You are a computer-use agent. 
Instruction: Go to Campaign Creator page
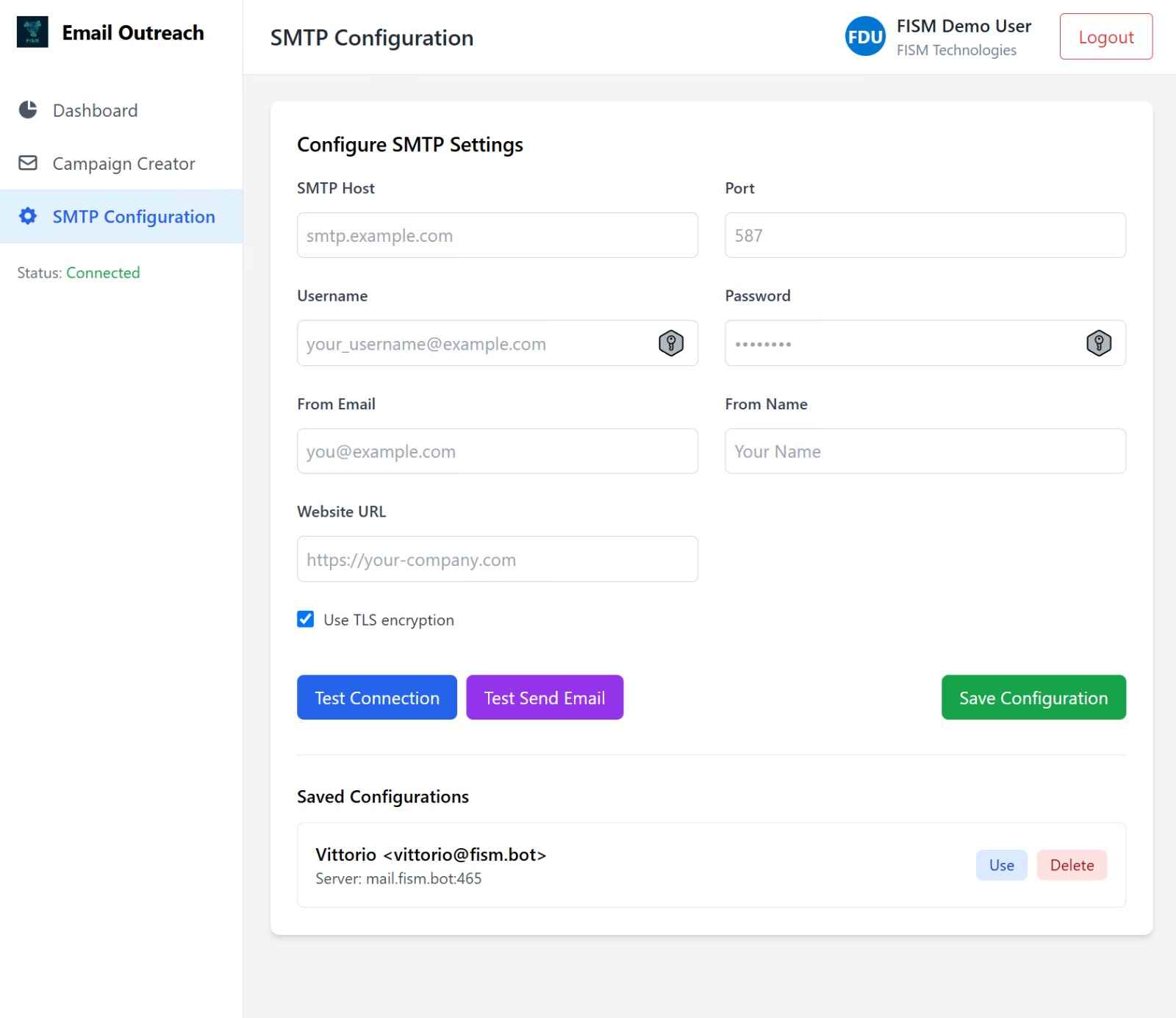[123, 163]
